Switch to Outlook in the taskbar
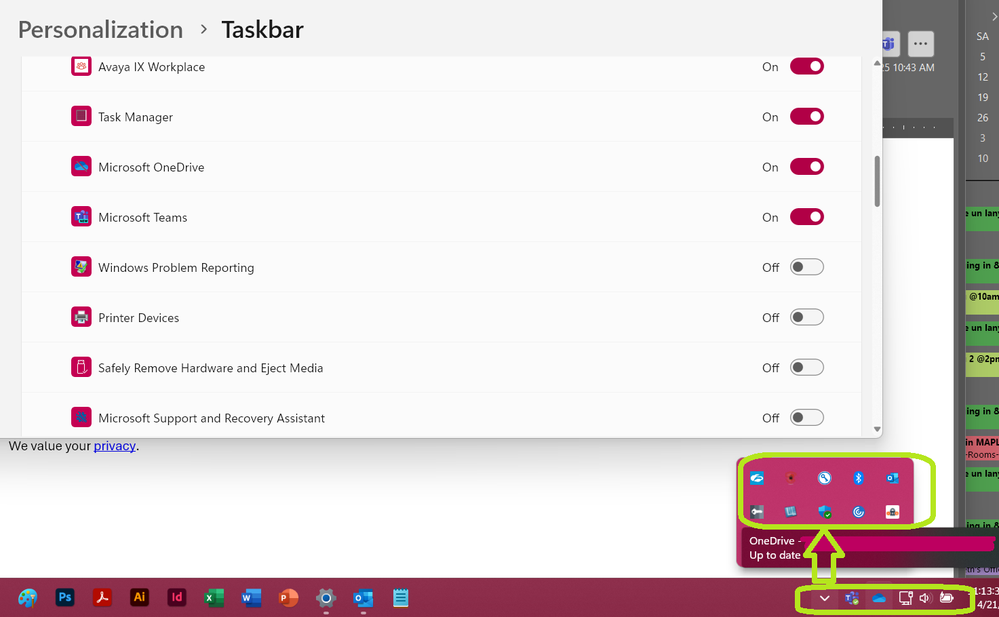Viewport: 999px width, 617px height. pyautogui.click(x=363, y=598)
